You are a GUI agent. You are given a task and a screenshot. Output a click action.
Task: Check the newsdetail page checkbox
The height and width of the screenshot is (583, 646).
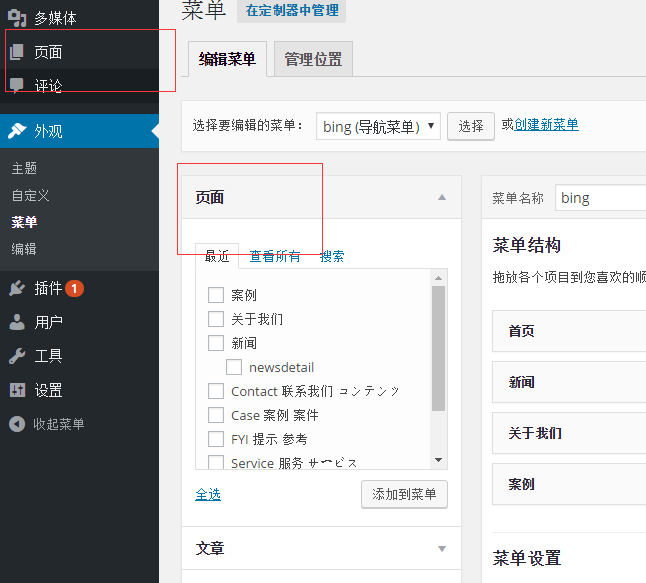234,367
